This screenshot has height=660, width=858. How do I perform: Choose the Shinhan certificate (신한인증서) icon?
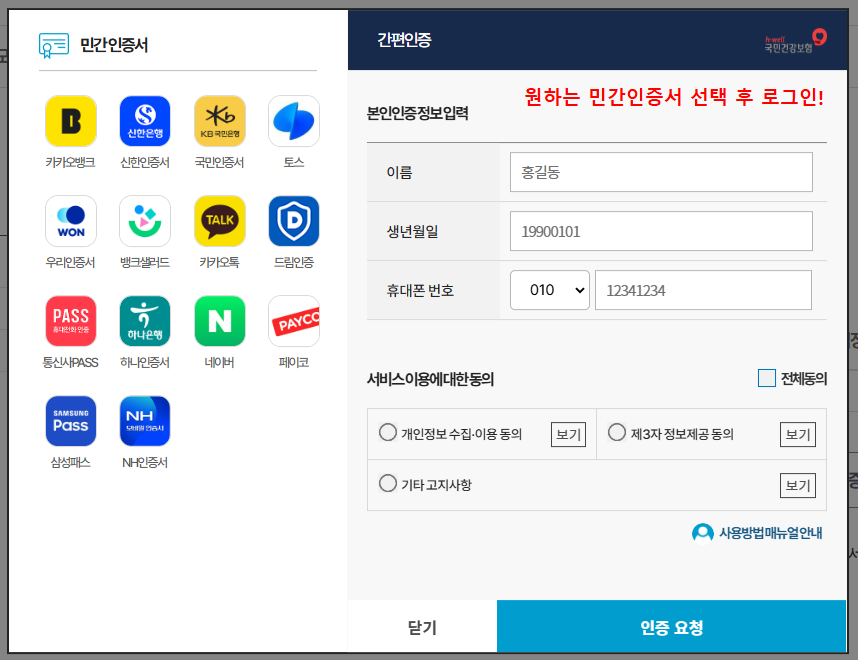145,121
